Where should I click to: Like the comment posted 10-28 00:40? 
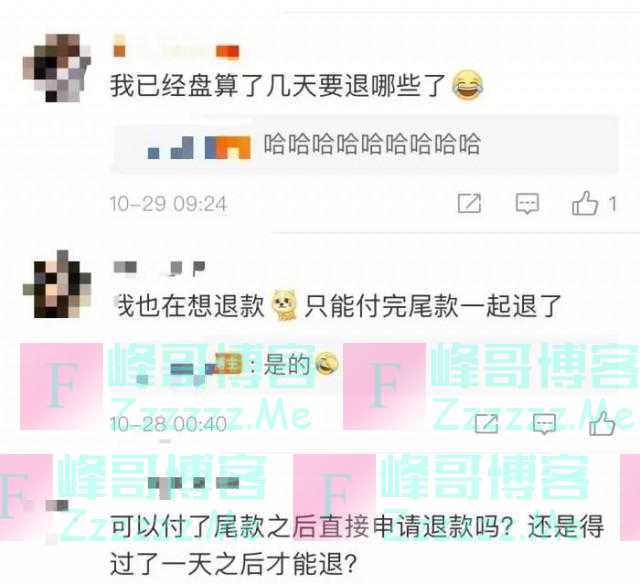click(602, 423)
